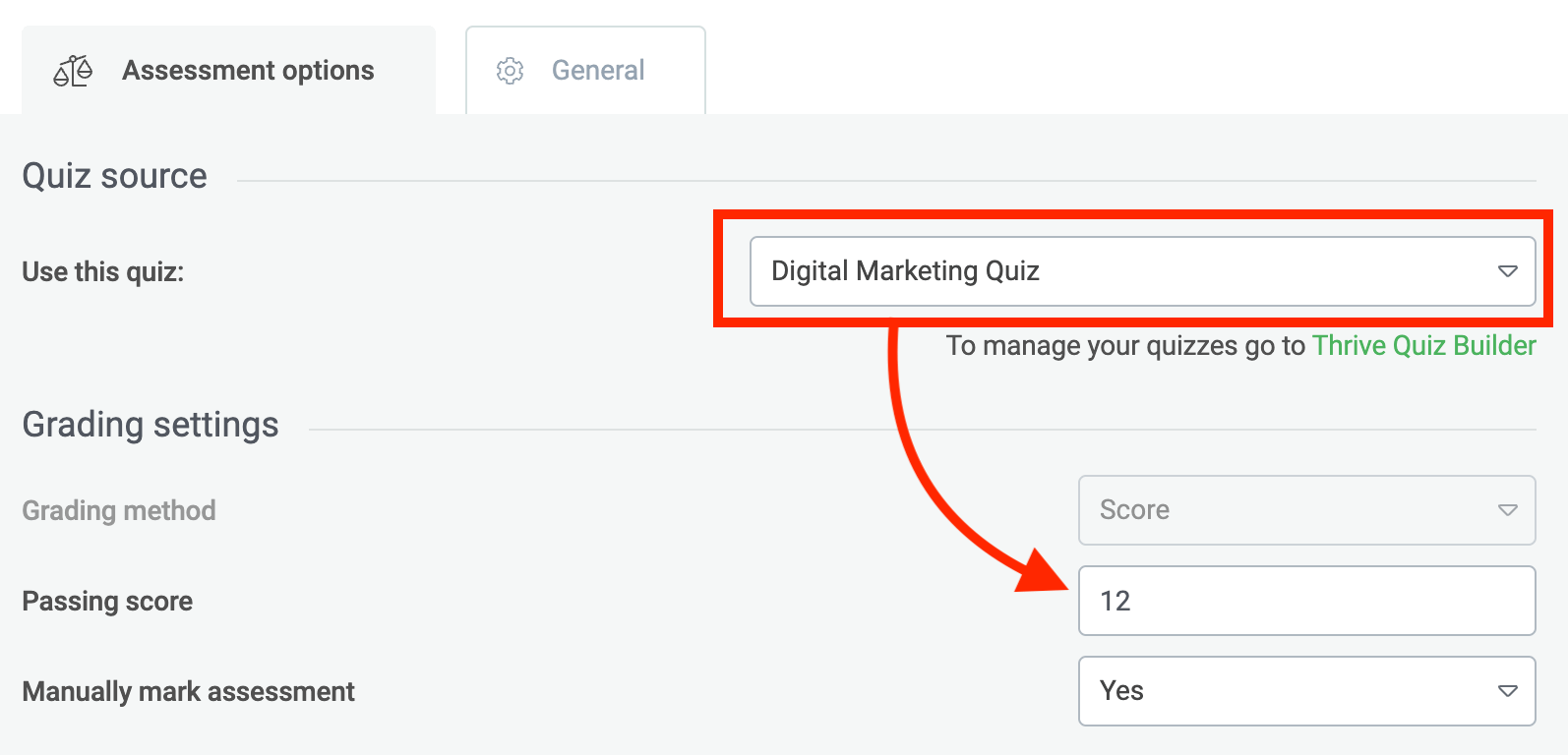The image size is (1568, 755).
Task: Open the General tab
Action: (x=597, y=71)
